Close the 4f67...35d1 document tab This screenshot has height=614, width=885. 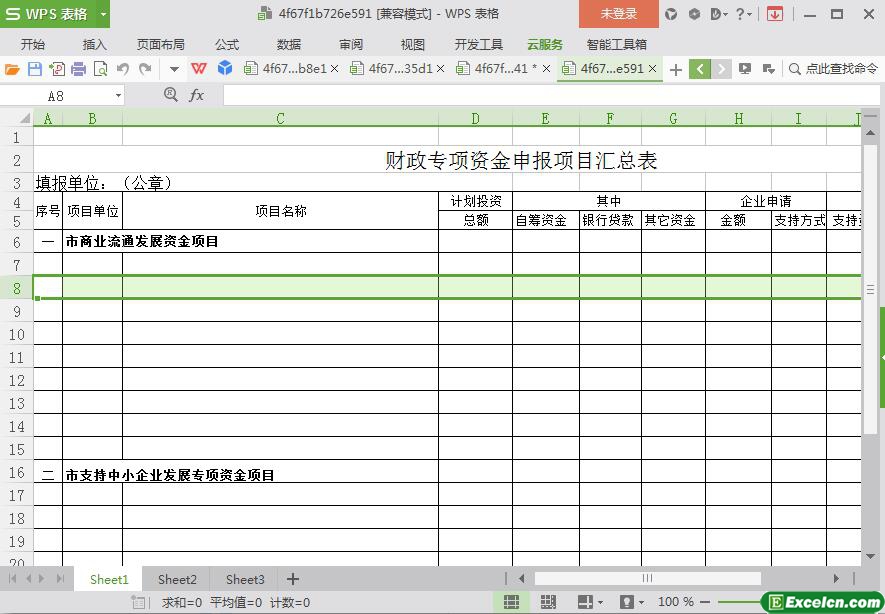point(441,69)
